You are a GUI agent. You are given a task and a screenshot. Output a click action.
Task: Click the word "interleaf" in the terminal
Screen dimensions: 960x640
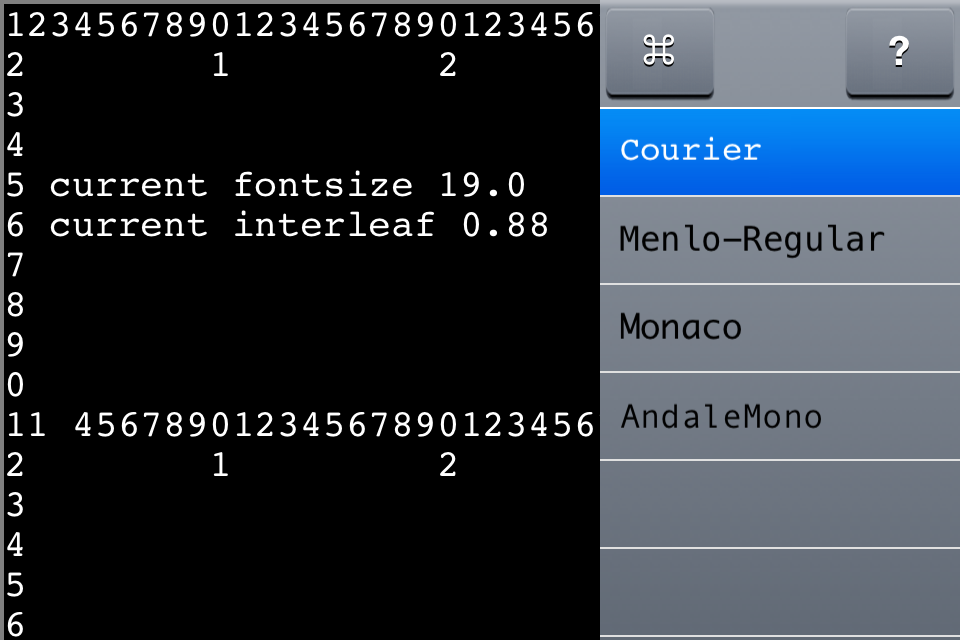click(334, 226)
